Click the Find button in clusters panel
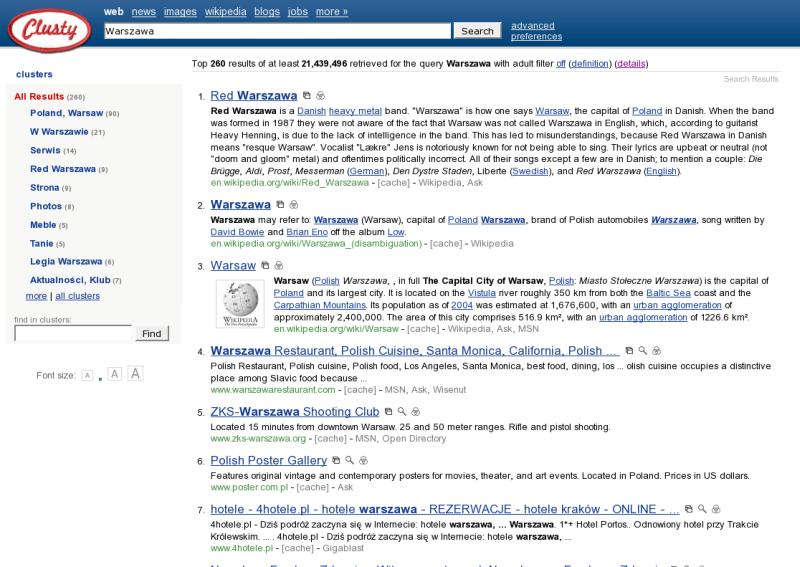 tap(152, 334)
